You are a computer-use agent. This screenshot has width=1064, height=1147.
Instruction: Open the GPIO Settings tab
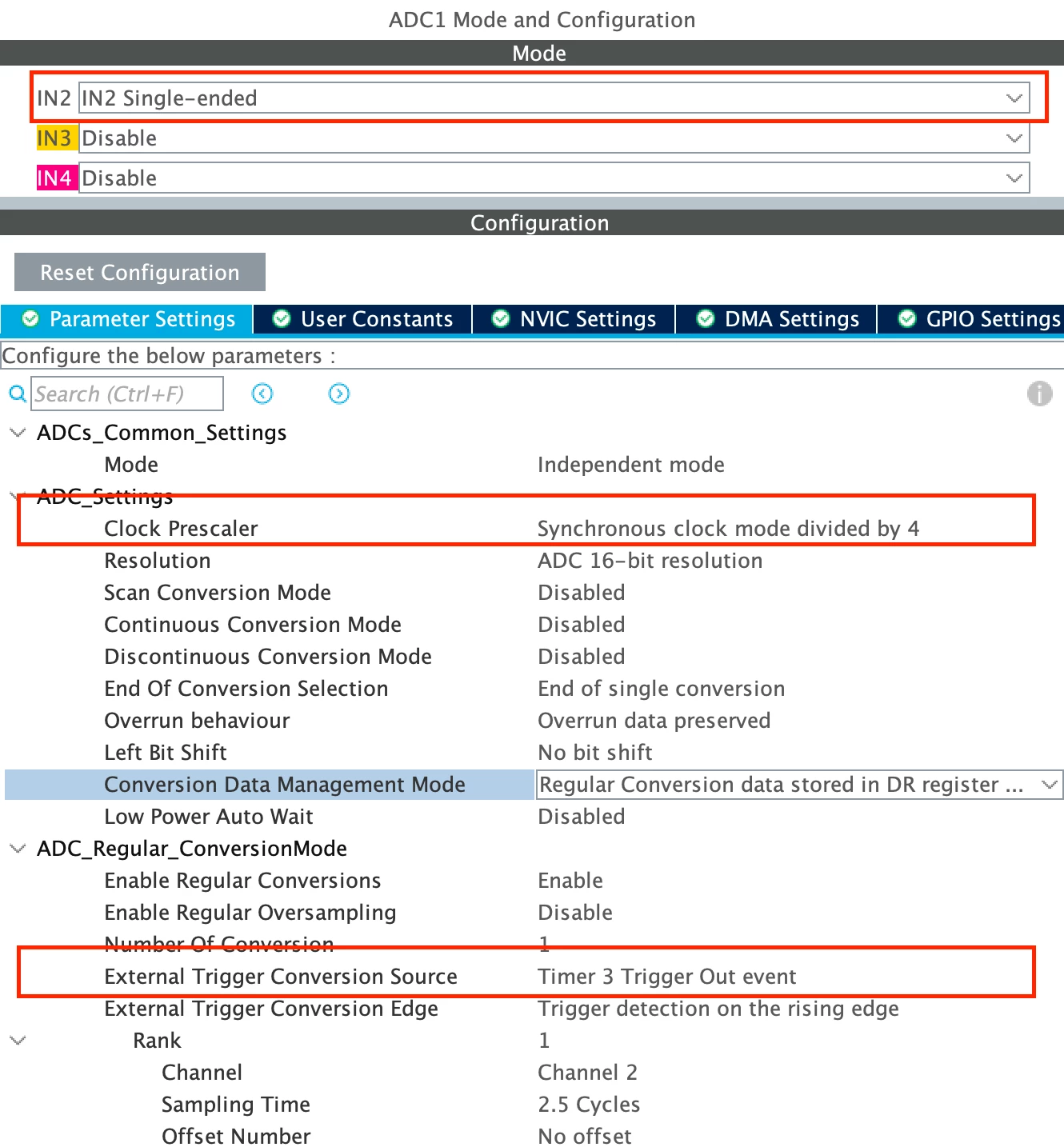pos(970,319)
